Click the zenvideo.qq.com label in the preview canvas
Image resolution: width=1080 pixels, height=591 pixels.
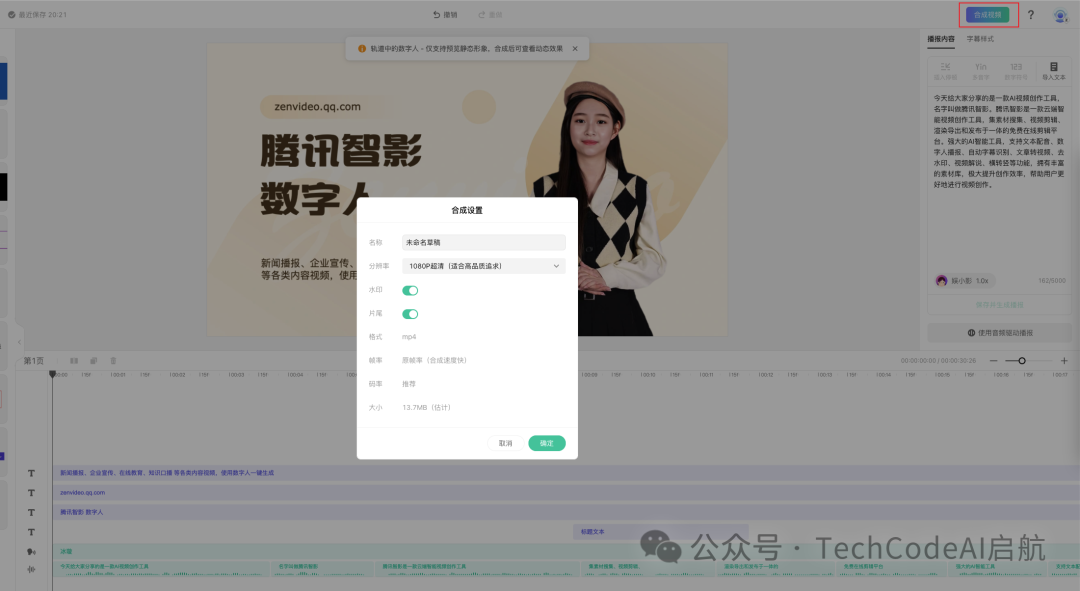click(x=318, y=107)
